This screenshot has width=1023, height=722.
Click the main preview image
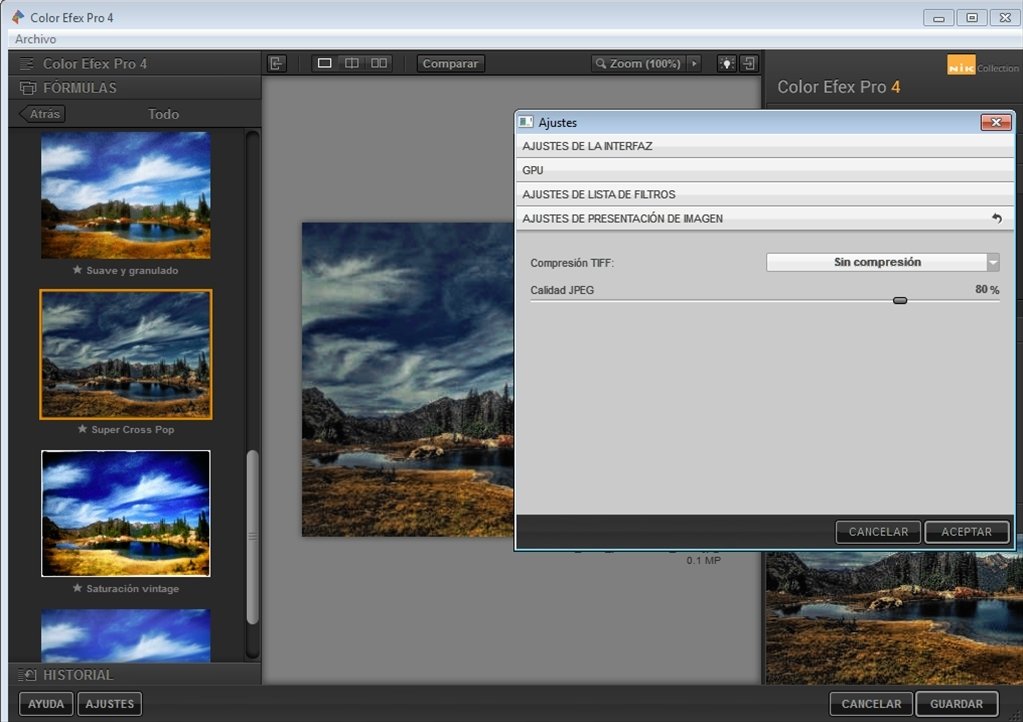pyautogui.click(x=408, y=380)
